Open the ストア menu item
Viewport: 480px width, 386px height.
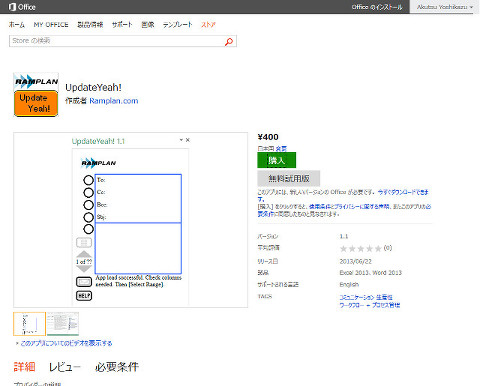(x=208, y=25)
